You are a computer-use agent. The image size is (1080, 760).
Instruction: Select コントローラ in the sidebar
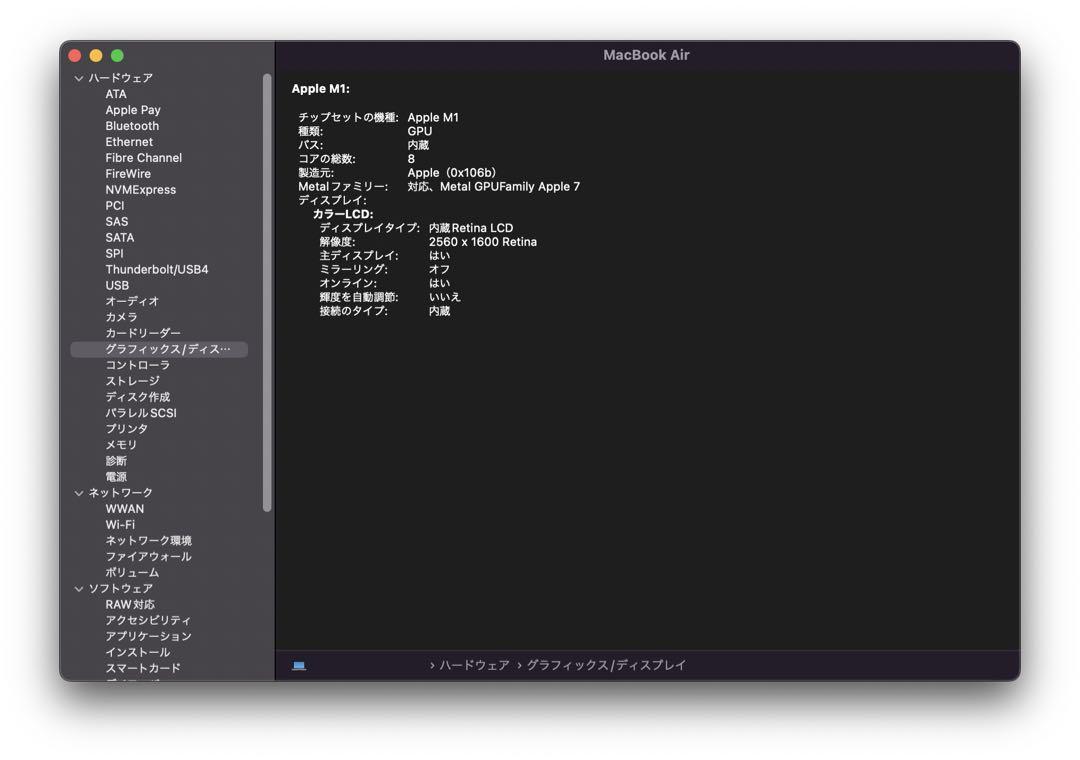click(x=137, y=365)
